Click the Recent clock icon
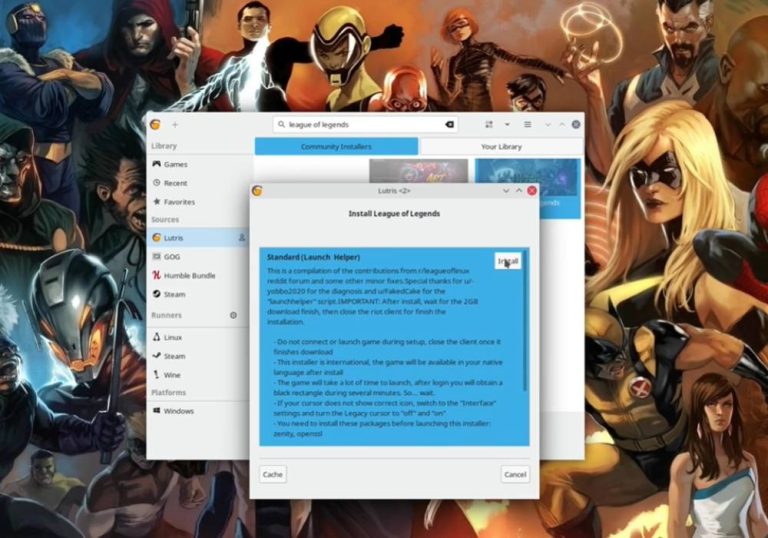The height and width of the screenshot is (538, 768). pyautogui.click(x=156, y=182)
